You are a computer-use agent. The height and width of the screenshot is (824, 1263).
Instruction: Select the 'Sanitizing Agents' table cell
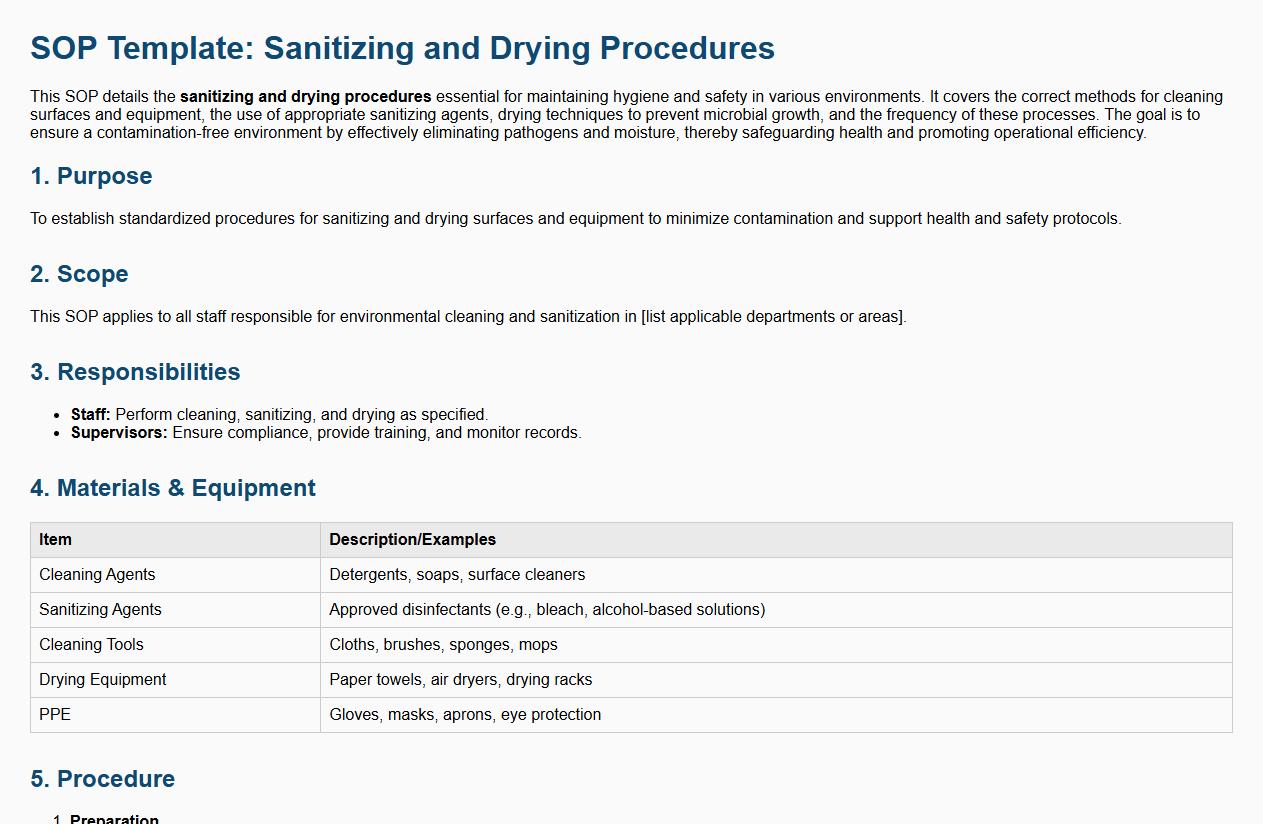click(x=100, y=610)
